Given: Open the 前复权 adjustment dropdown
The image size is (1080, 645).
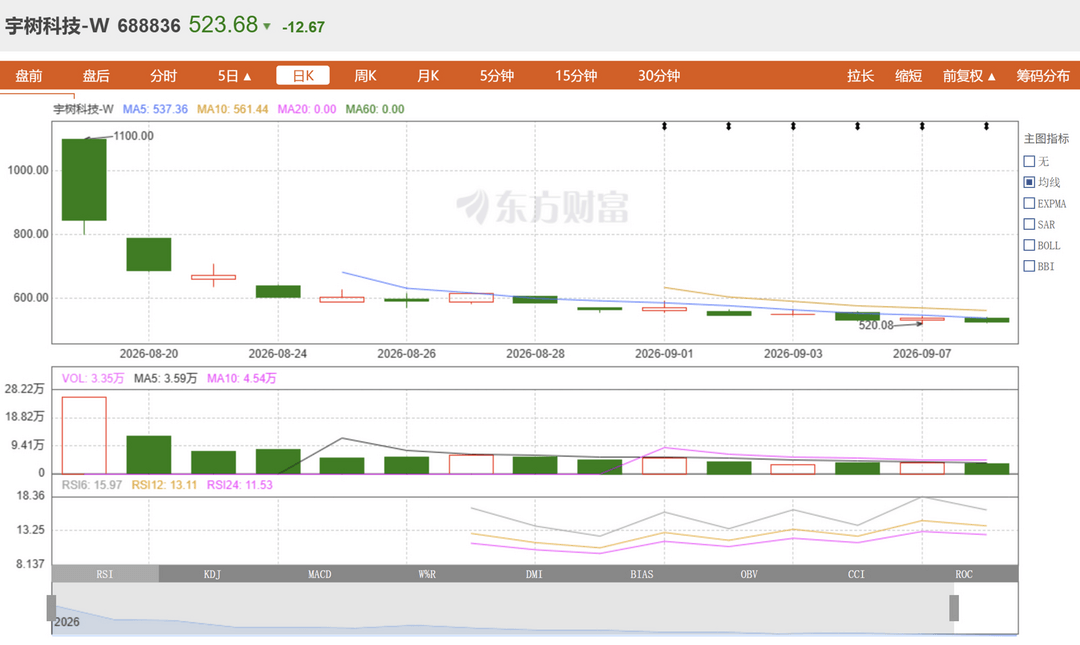Looking at the screenshot, I should [x=969, y=76].
